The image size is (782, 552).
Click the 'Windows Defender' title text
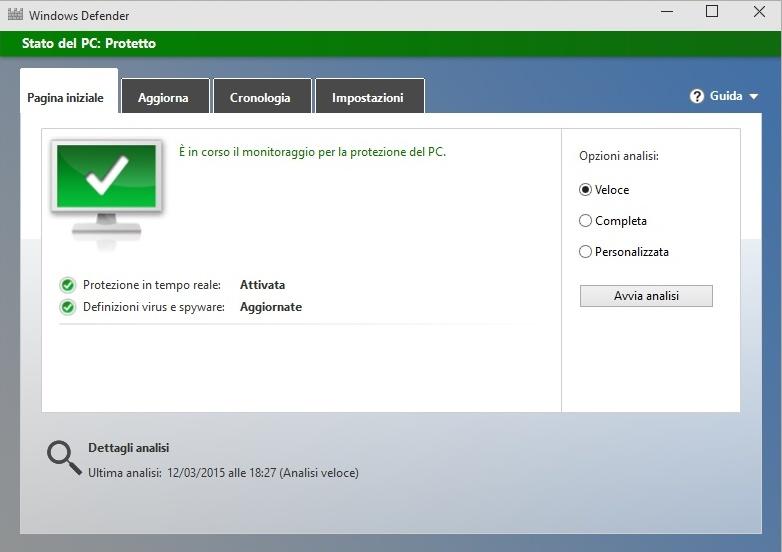point(79,15)
